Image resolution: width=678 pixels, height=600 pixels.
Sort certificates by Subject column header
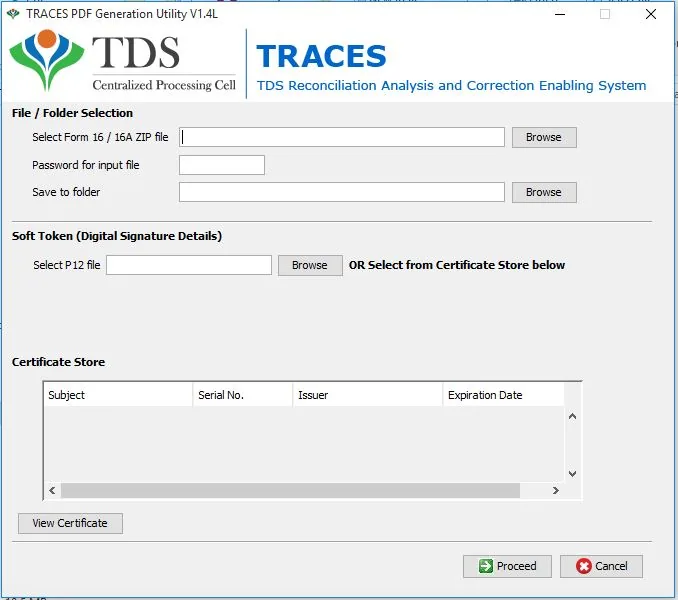click(x=118, y=395)
